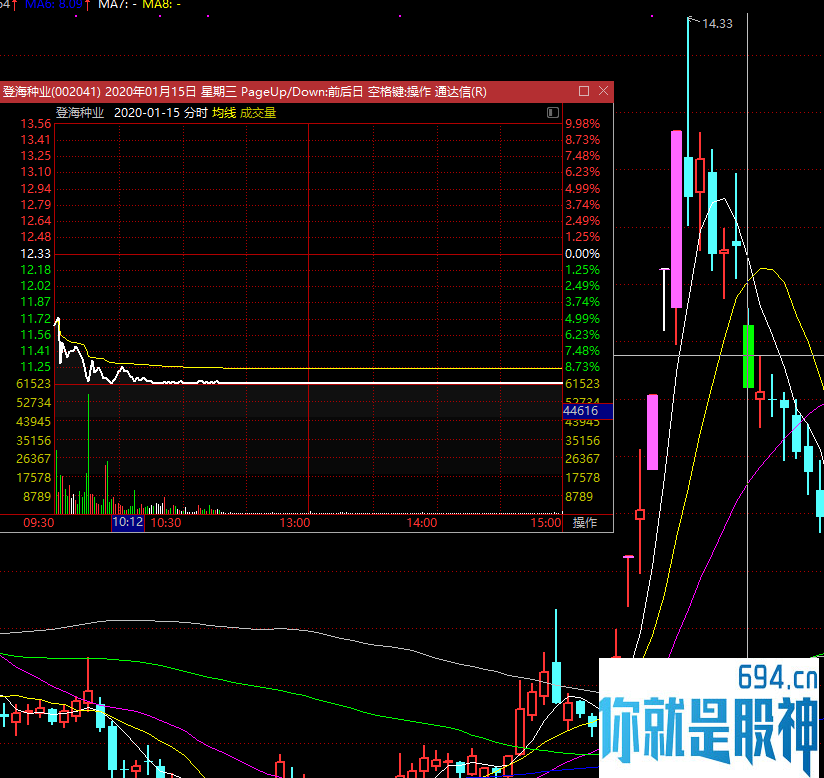Click the 13.10 price axis label

tap(36, 172)
